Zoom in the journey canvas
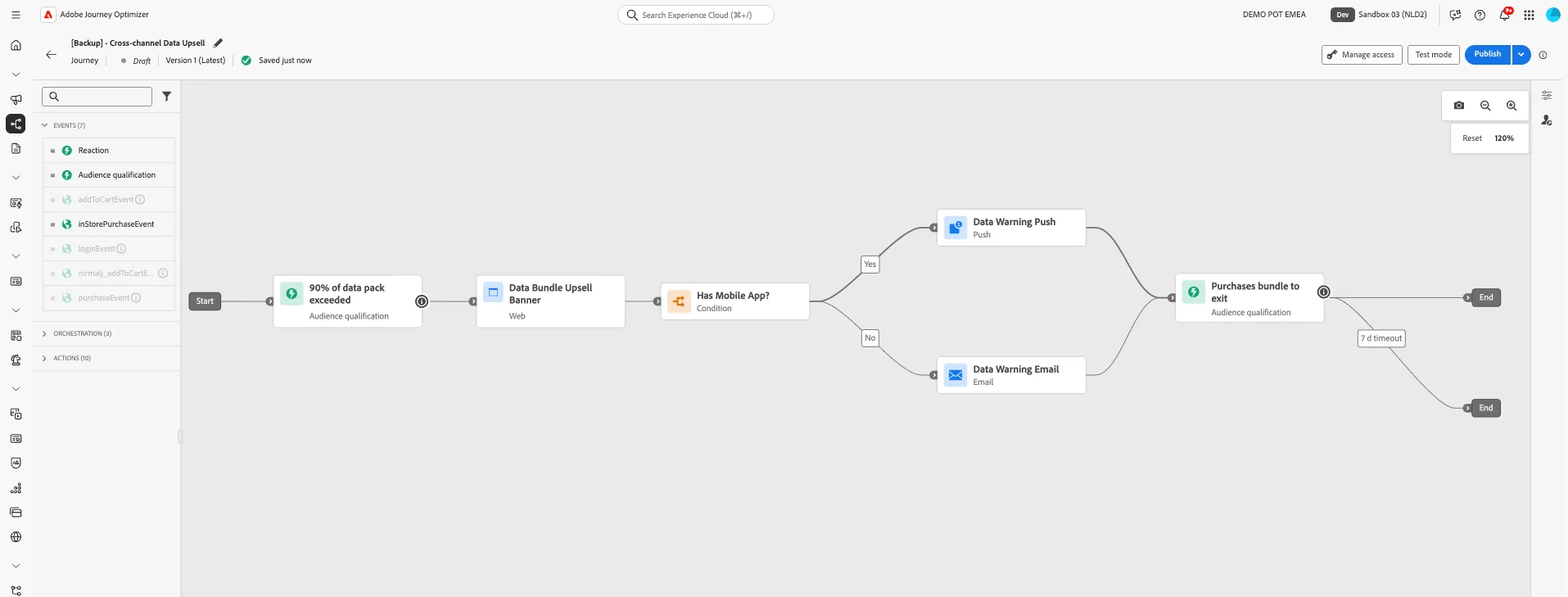 (x=1512, y=106)
